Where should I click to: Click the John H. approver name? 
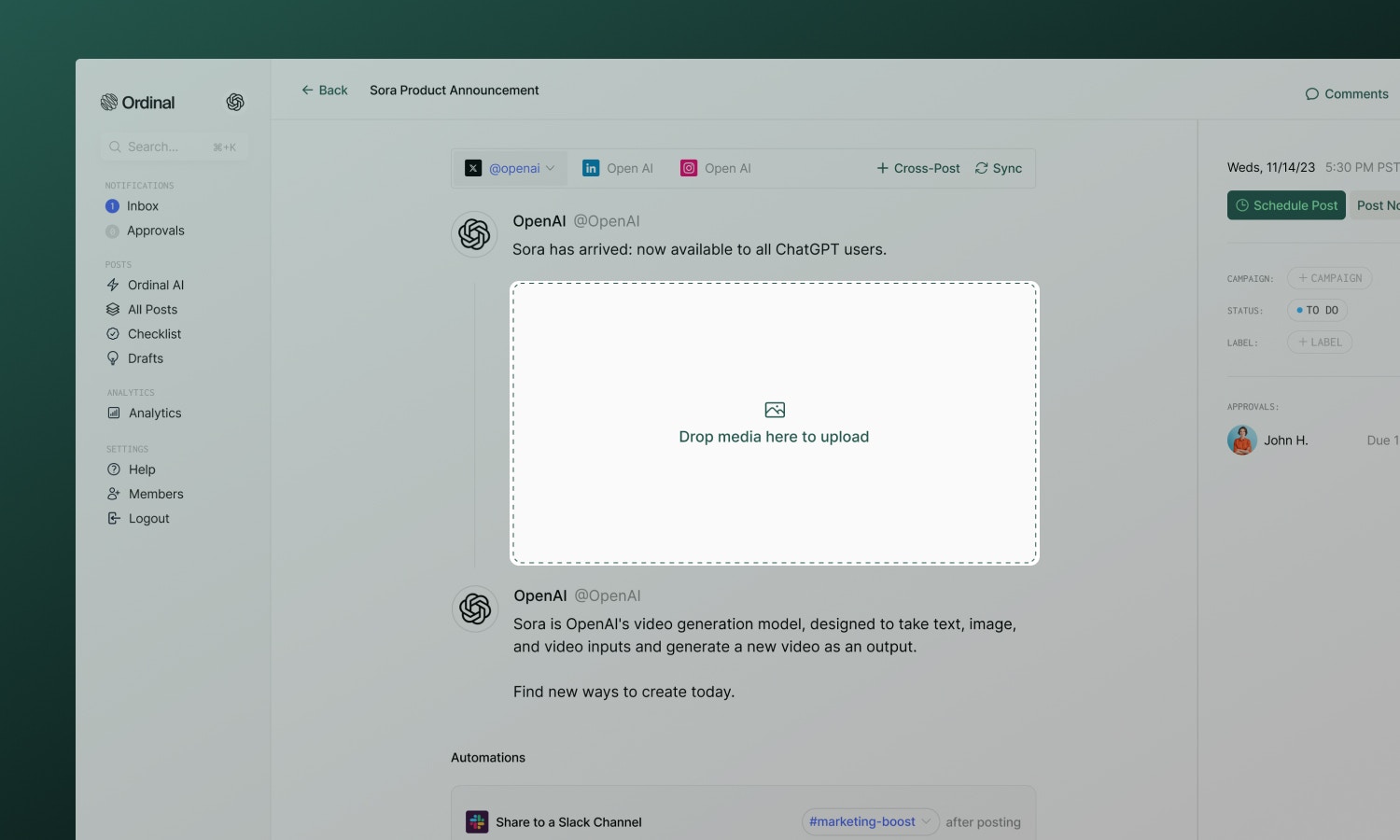tap(1286, 441)
